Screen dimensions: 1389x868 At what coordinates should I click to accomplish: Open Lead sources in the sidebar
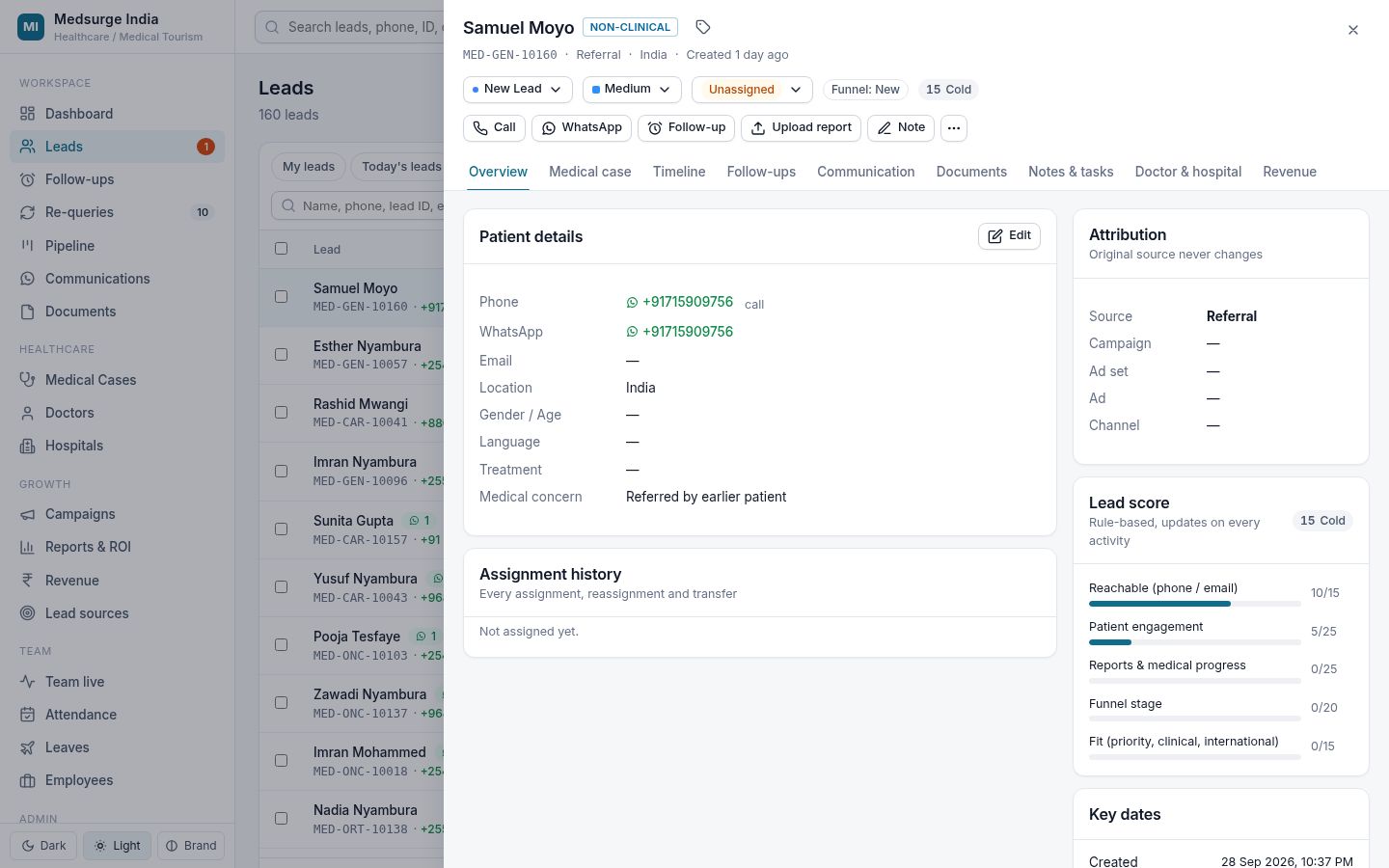tap(117, 613)
